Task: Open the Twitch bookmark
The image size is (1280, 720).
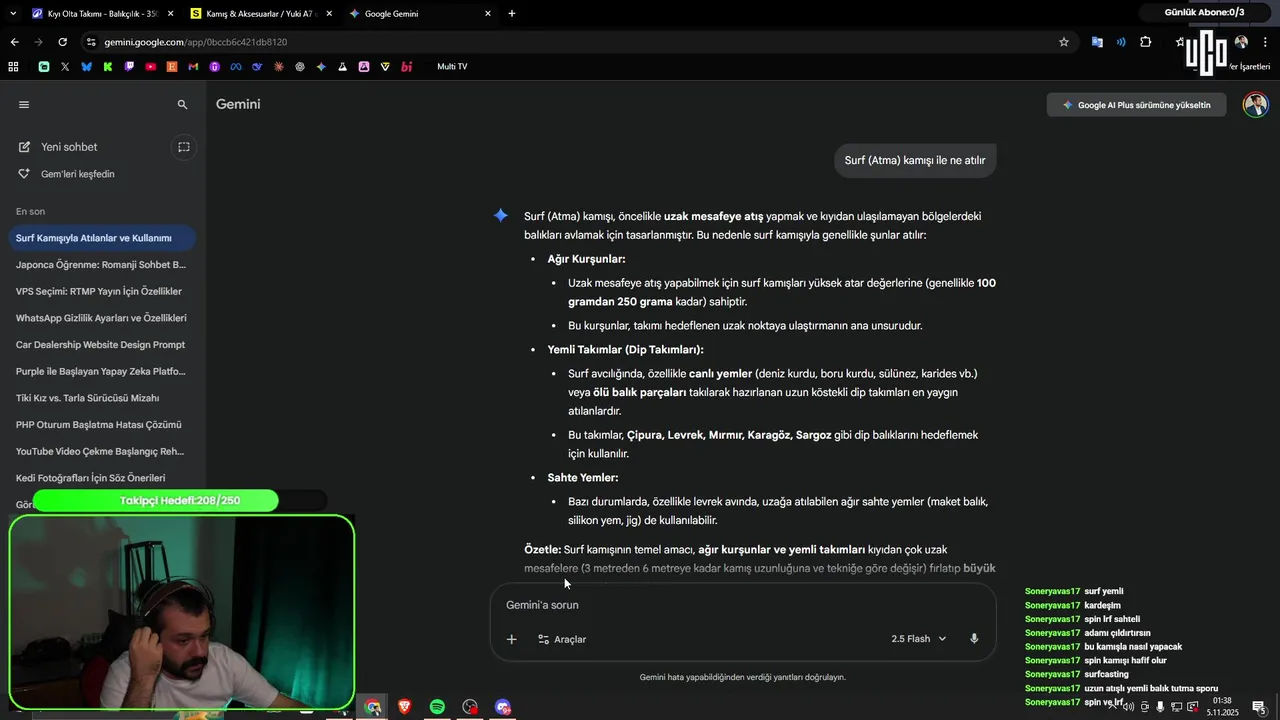Action: tap(129, 67)
